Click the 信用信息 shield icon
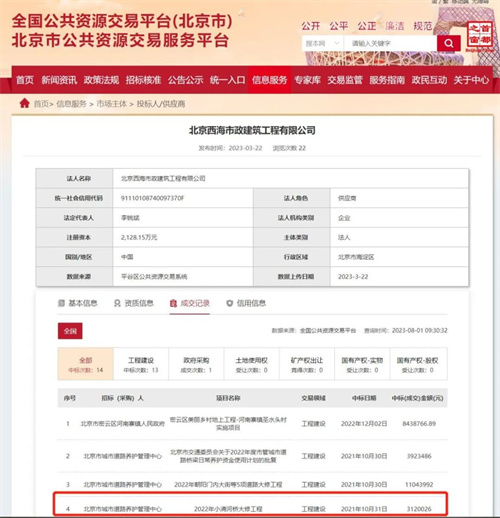 229,303
